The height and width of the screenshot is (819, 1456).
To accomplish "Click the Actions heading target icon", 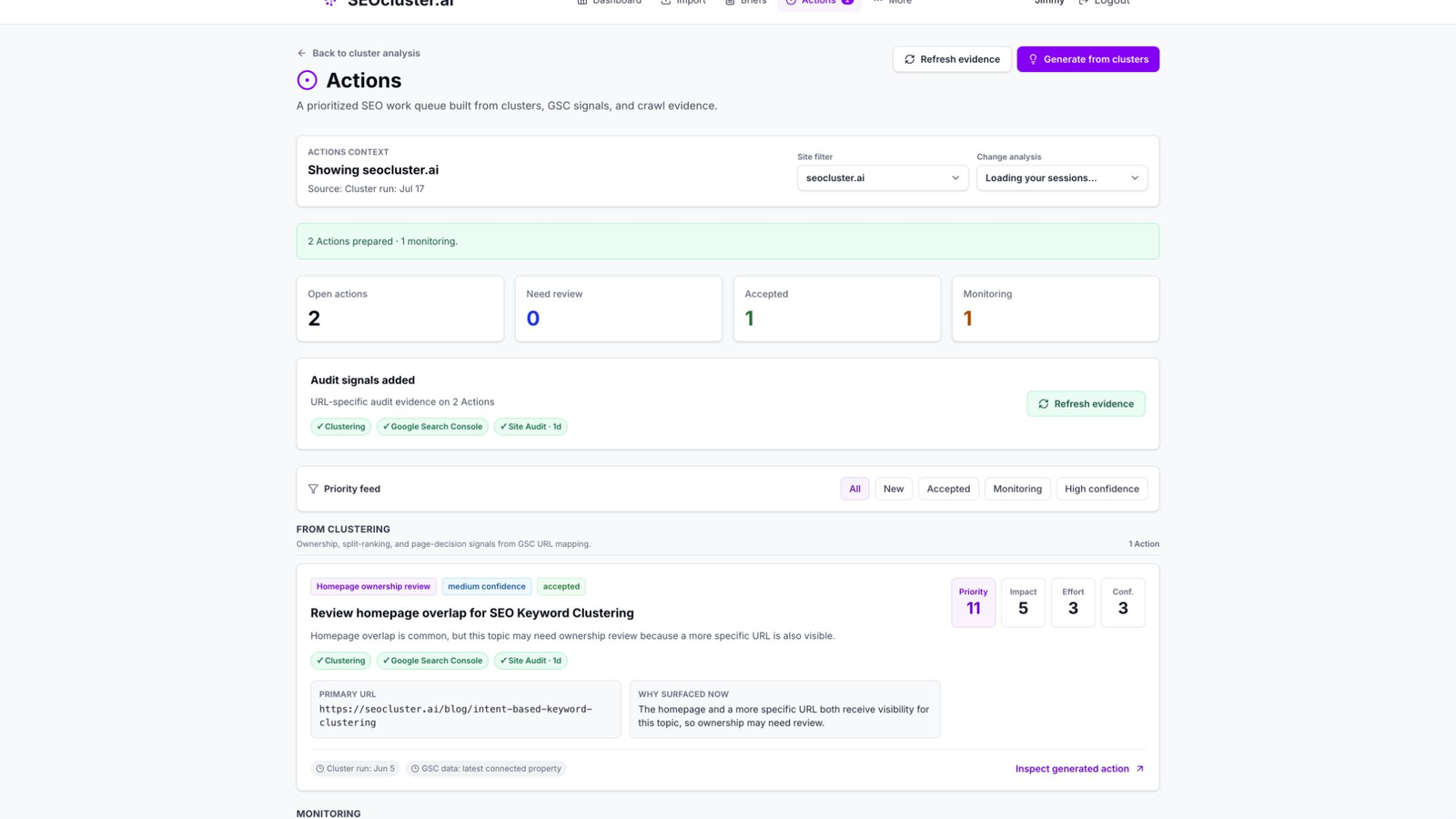I will click(x=307, y=80).
